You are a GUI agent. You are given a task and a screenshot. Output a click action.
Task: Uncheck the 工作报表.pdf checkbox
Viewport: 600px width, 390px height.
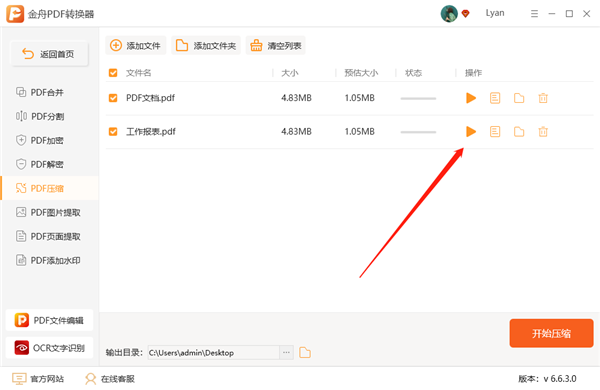[x=113, y=132]
